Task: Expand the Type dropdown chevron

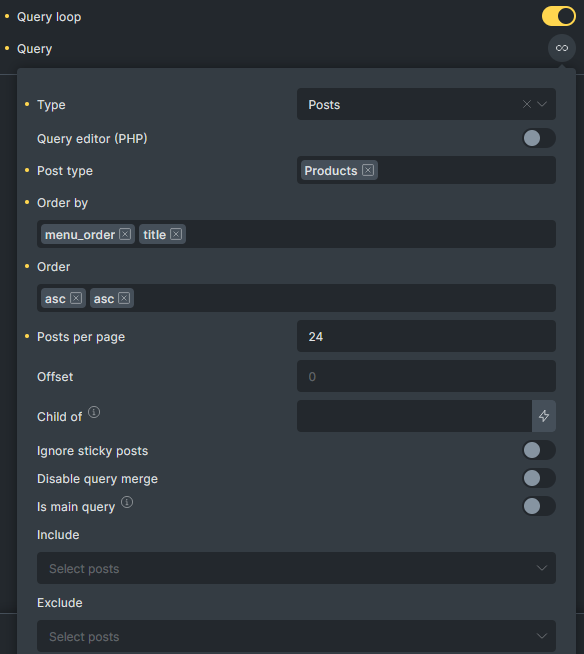Action: pyautogui.click(x=542, y=104)
